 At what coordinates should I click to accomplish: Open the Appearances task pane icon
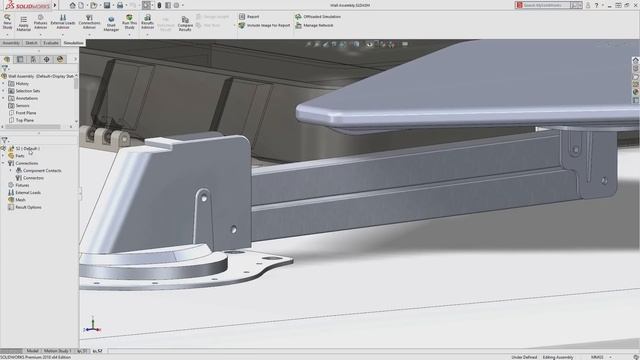point(636,92)
